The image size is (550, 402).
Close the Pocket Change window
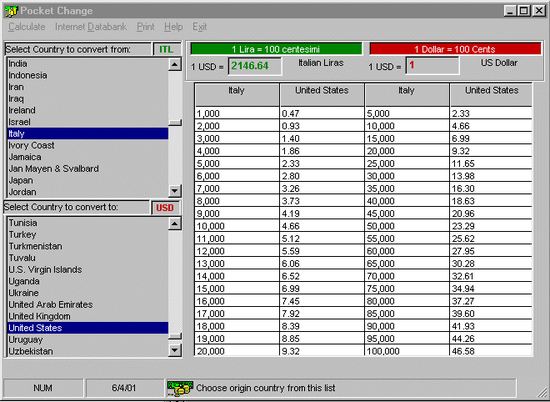coord(538,11)
